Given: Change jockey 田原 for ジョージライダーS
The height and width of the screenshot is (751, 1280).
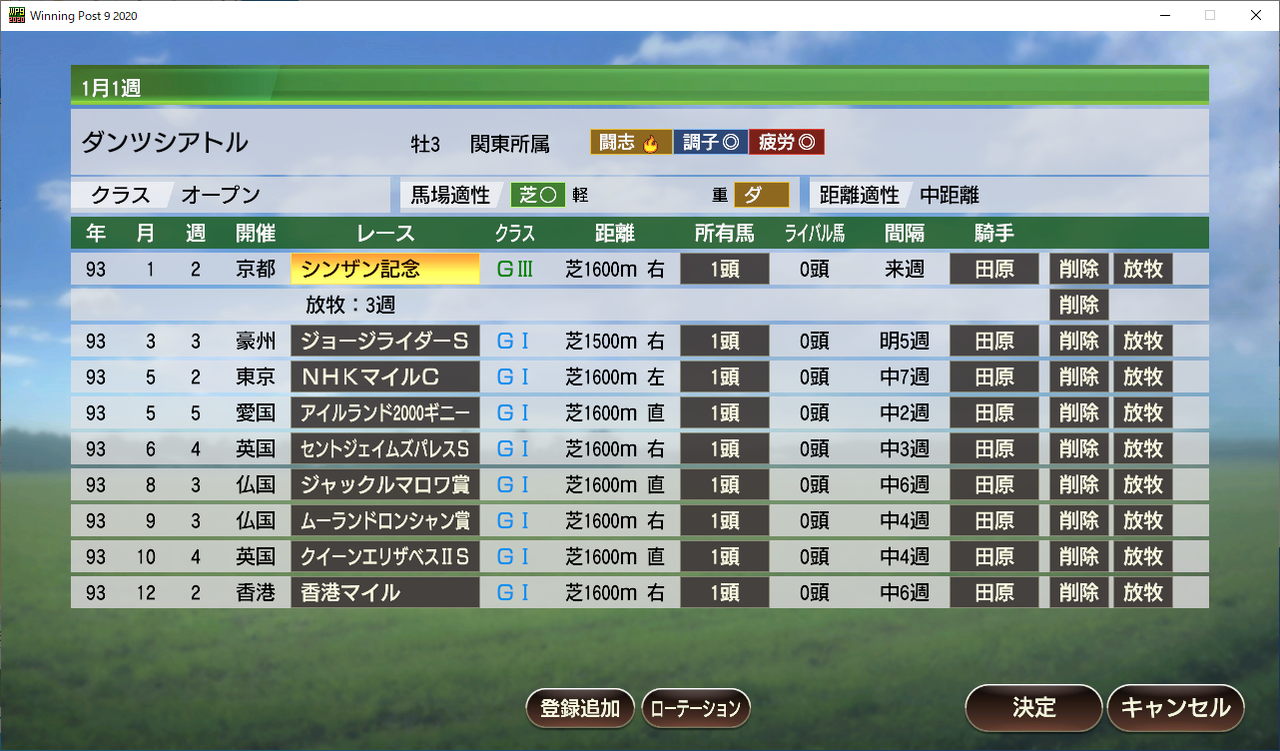Looking at the screenshot, I should (994, 341).
